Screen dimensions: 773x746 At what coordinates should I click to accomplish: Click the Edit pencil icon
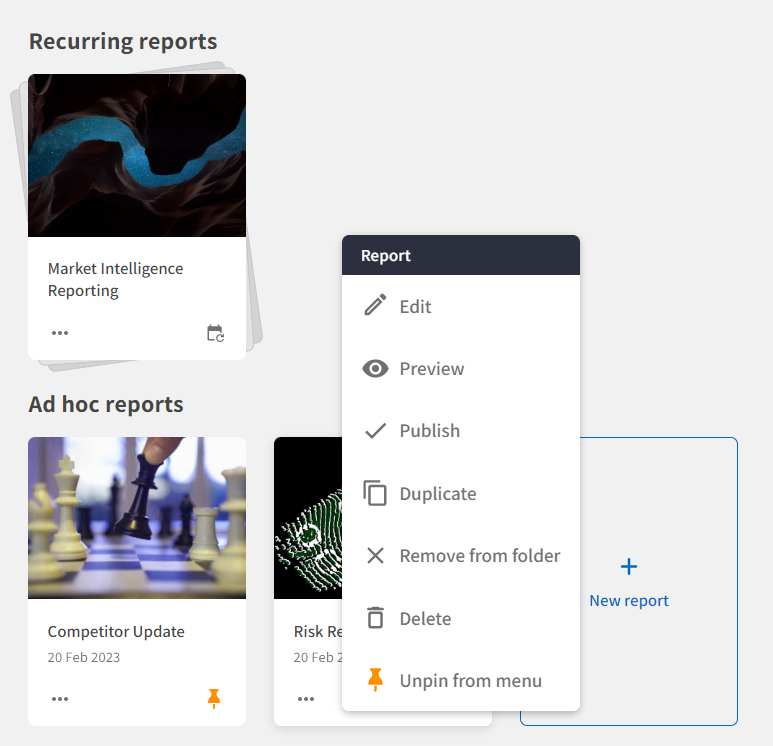[x=375, y=306]
